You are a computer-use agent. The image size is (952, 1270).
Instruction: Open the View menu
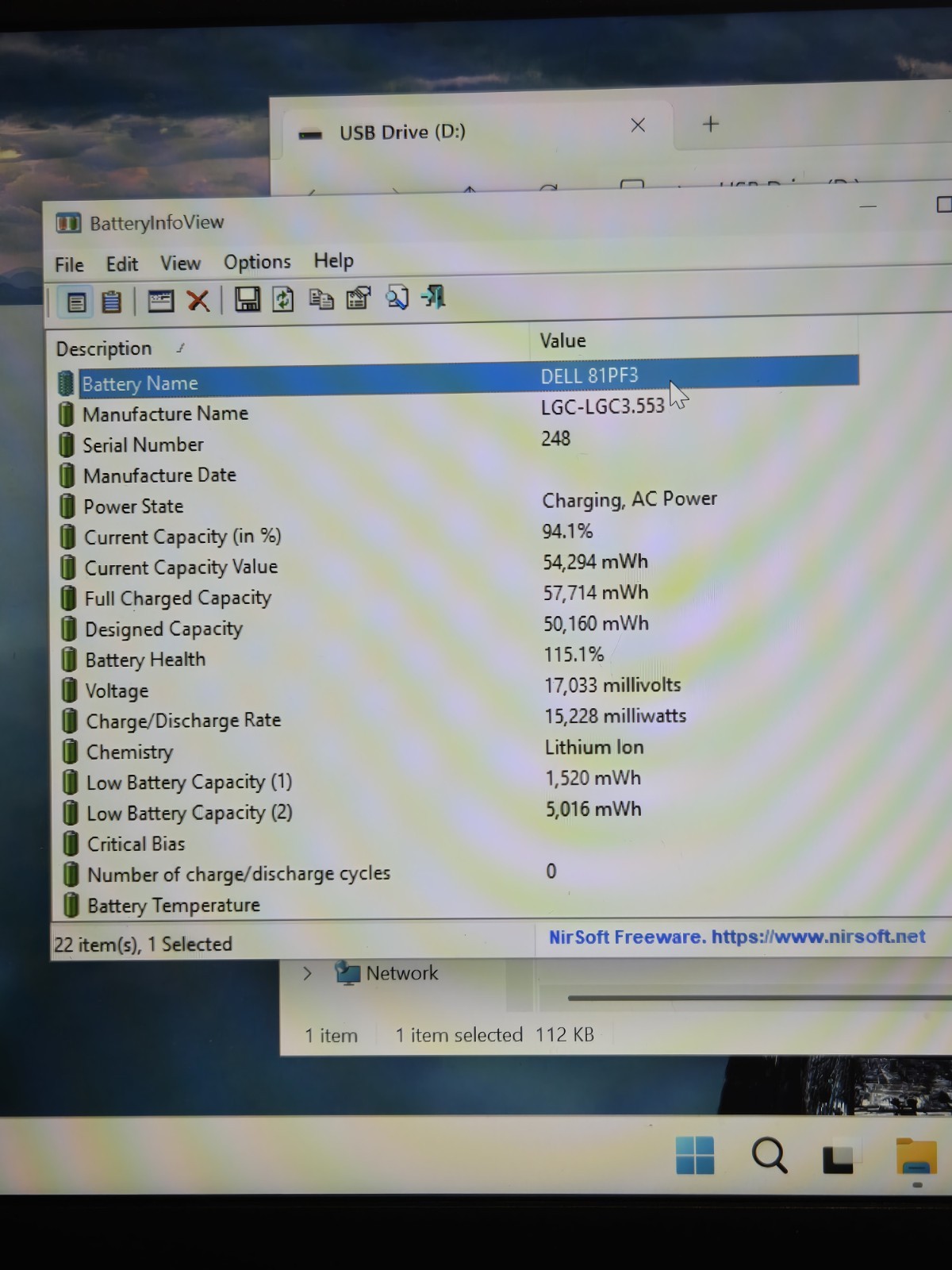coord(181,263)
